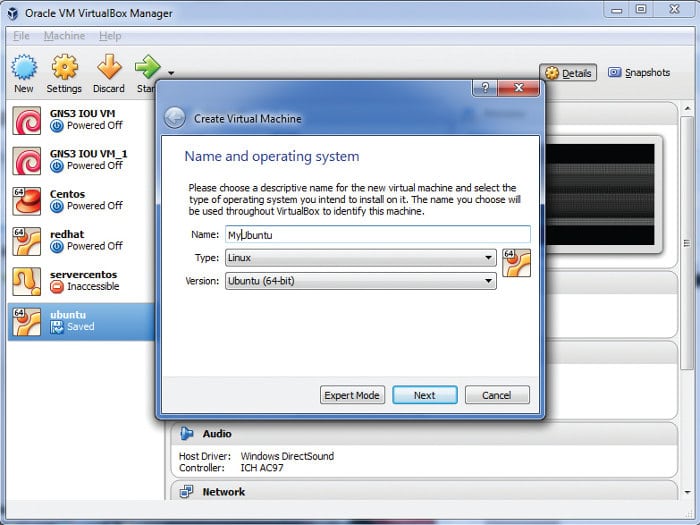Switch to the Details view
The height and width of the screenshot is (525, 700).
pyautogui.click(x=568, y=73)
